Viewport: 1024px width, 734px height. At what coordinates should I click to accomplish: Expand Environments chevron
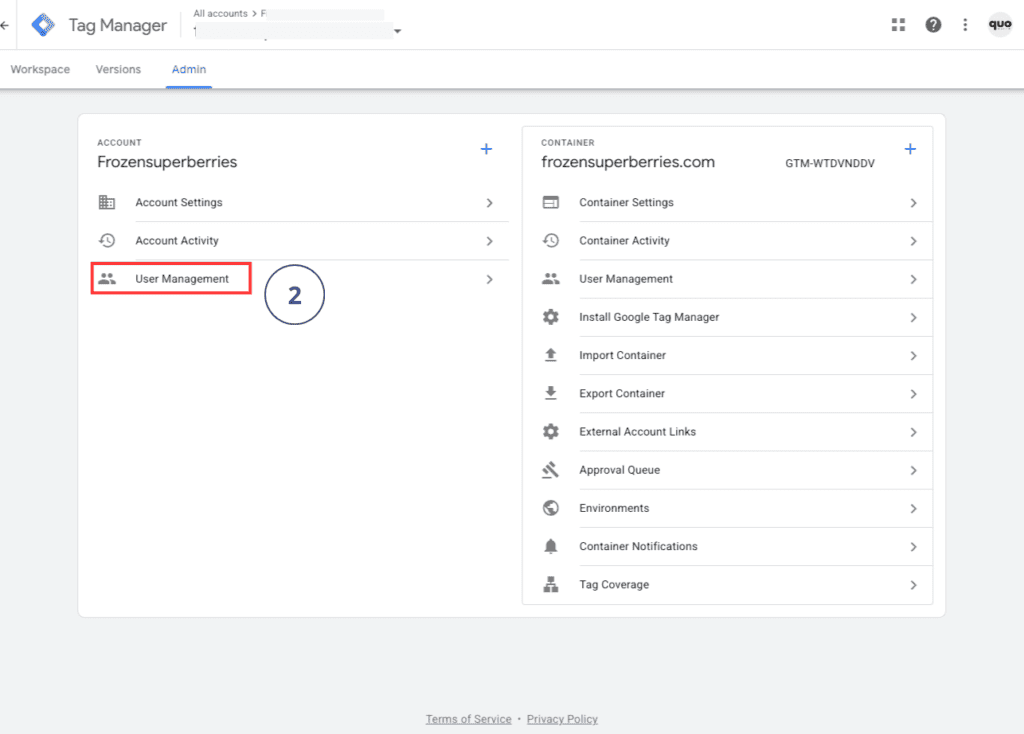[913, 509]
